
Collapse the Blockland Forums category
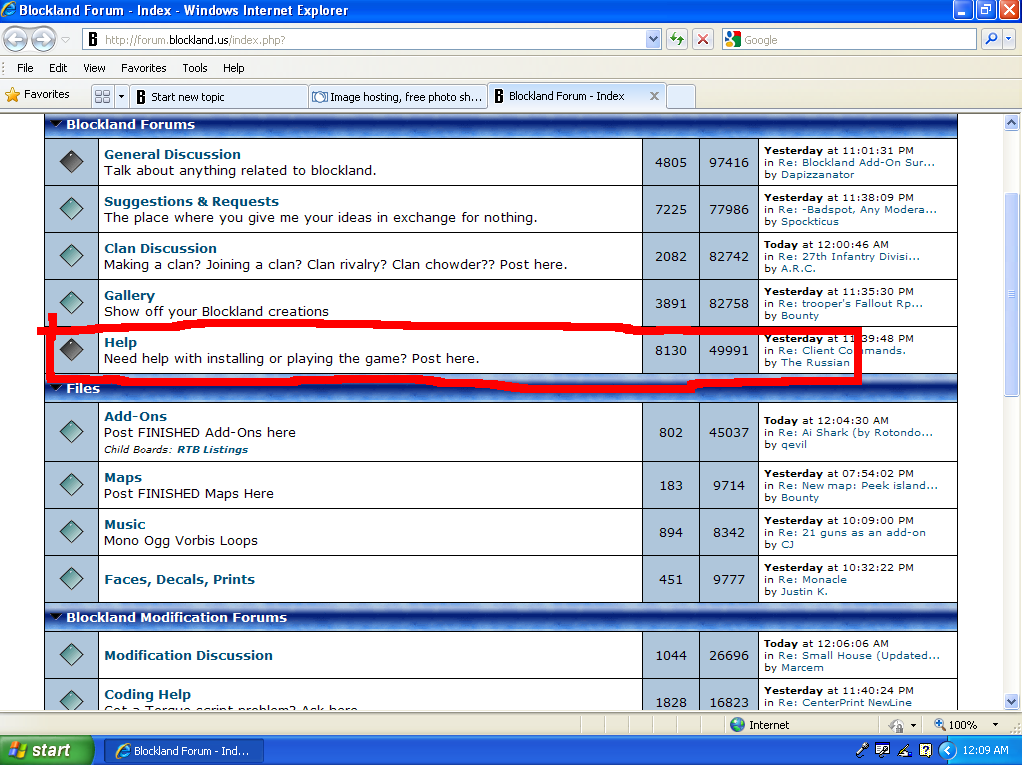pyautogui.click(x=57, y=123)
